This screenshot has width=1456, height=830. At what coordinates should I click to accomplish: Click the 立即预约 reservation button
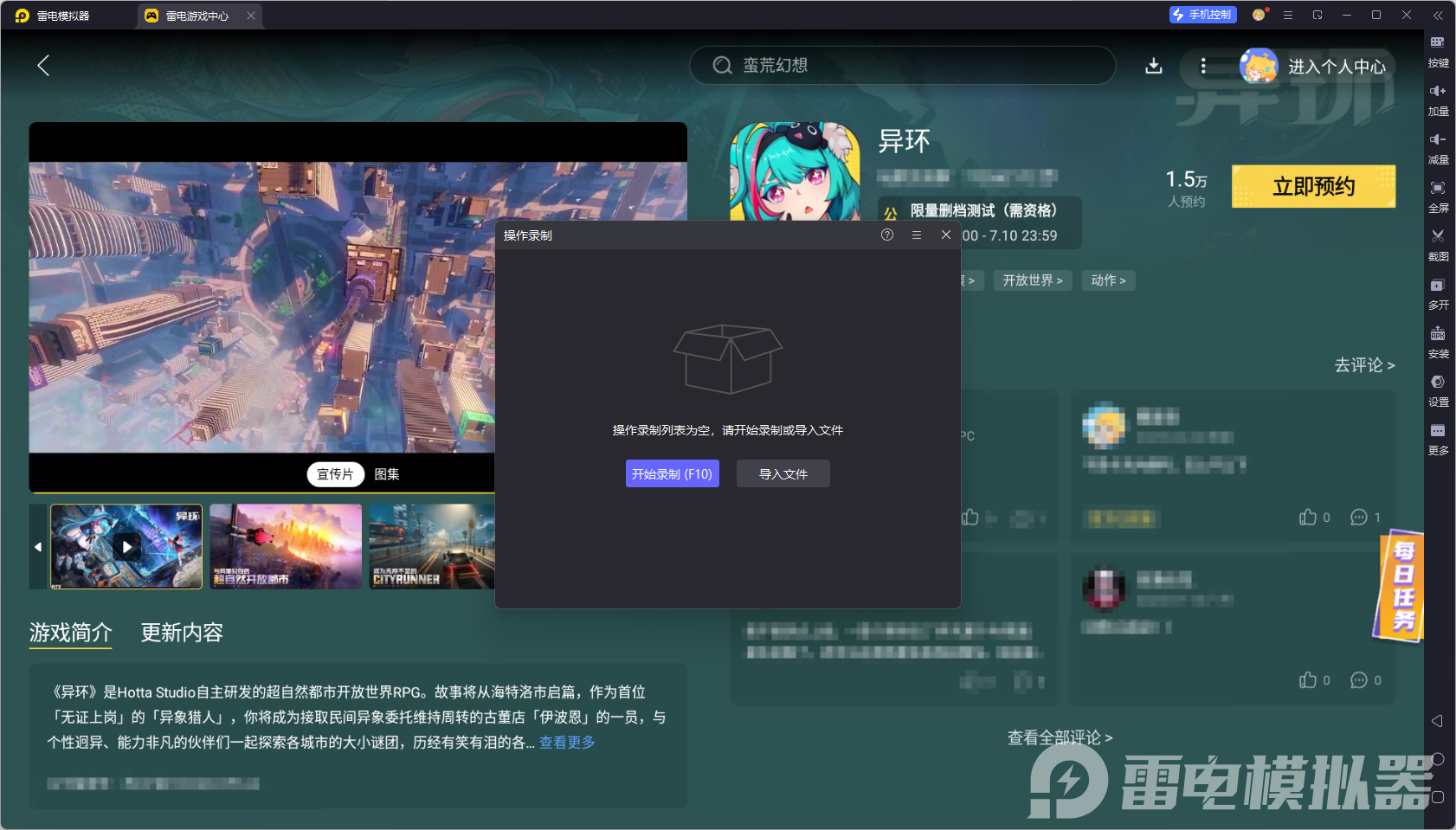[1311, 186]
